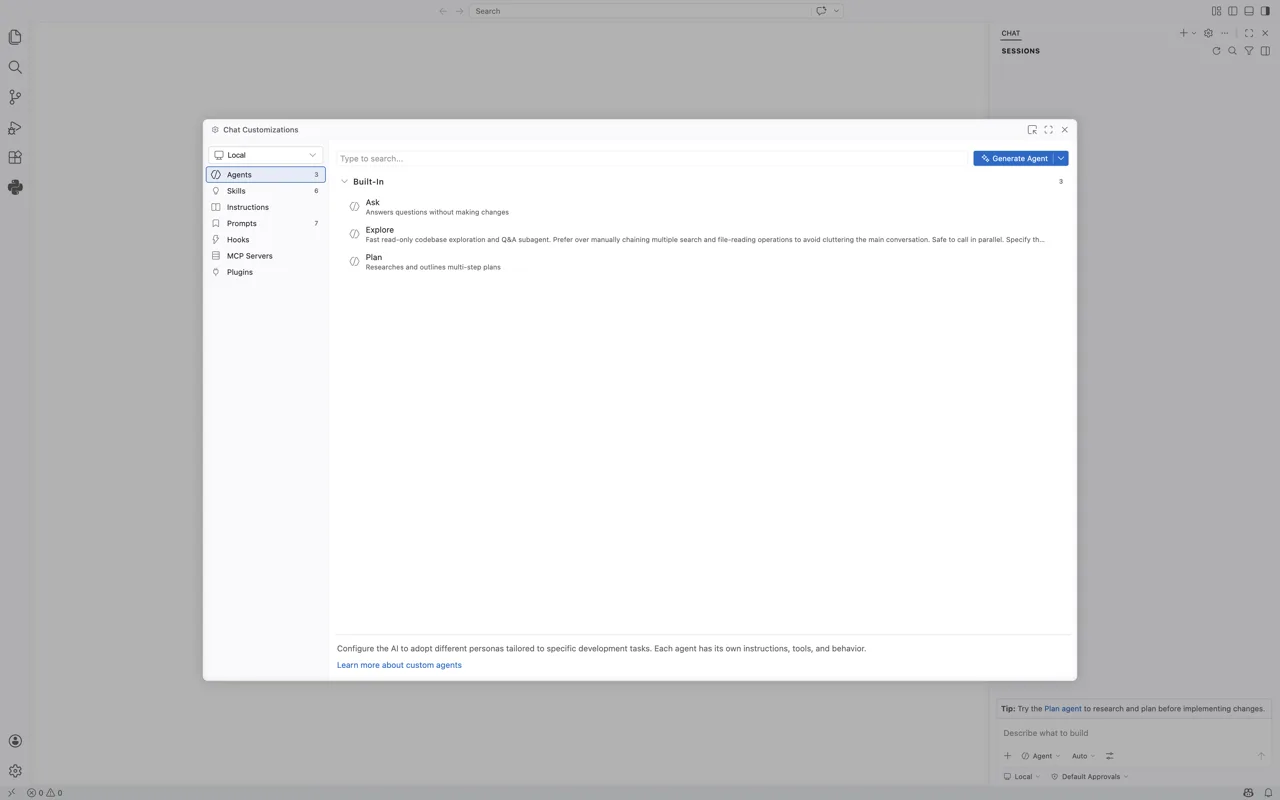
Task: Open the Source Control view
Action: (x=15, y=97)
